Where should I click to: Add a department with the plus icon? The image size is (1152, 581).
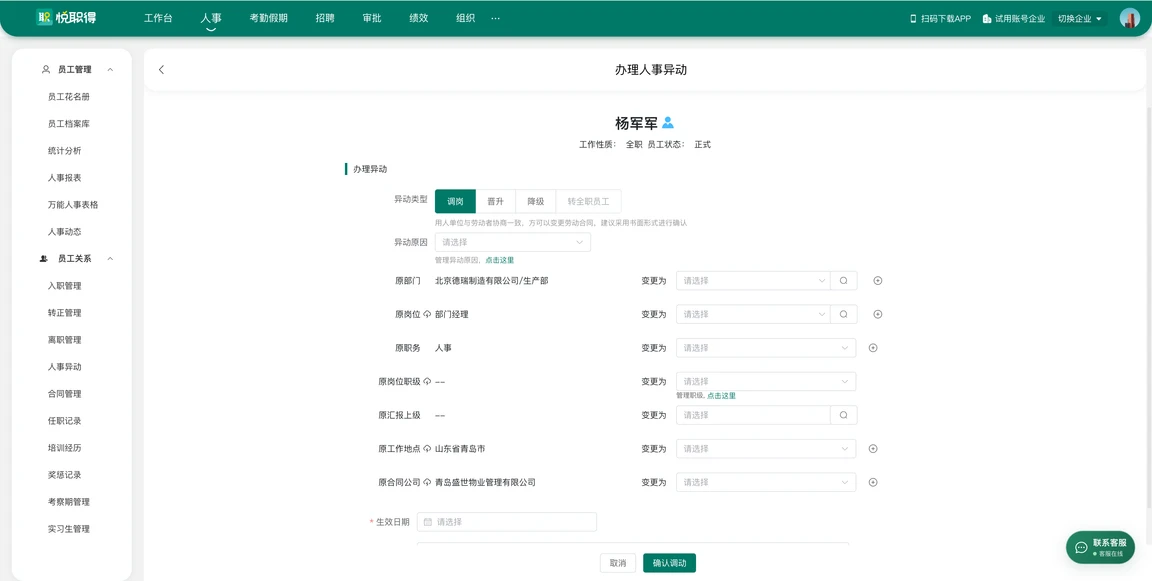coord(877,281)
